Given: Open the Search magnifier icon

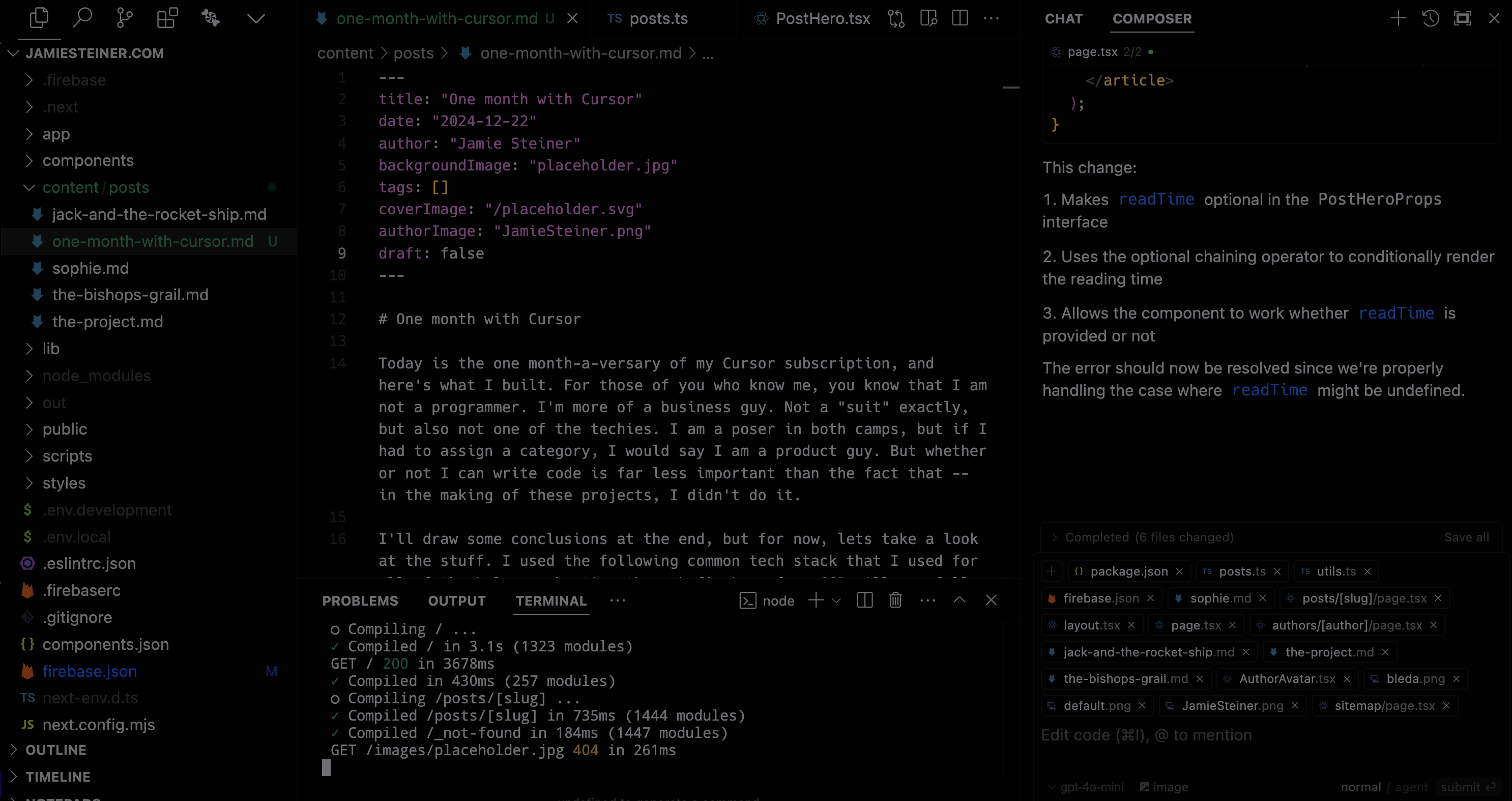Looking at the screenshot, I should coord(82,18).
